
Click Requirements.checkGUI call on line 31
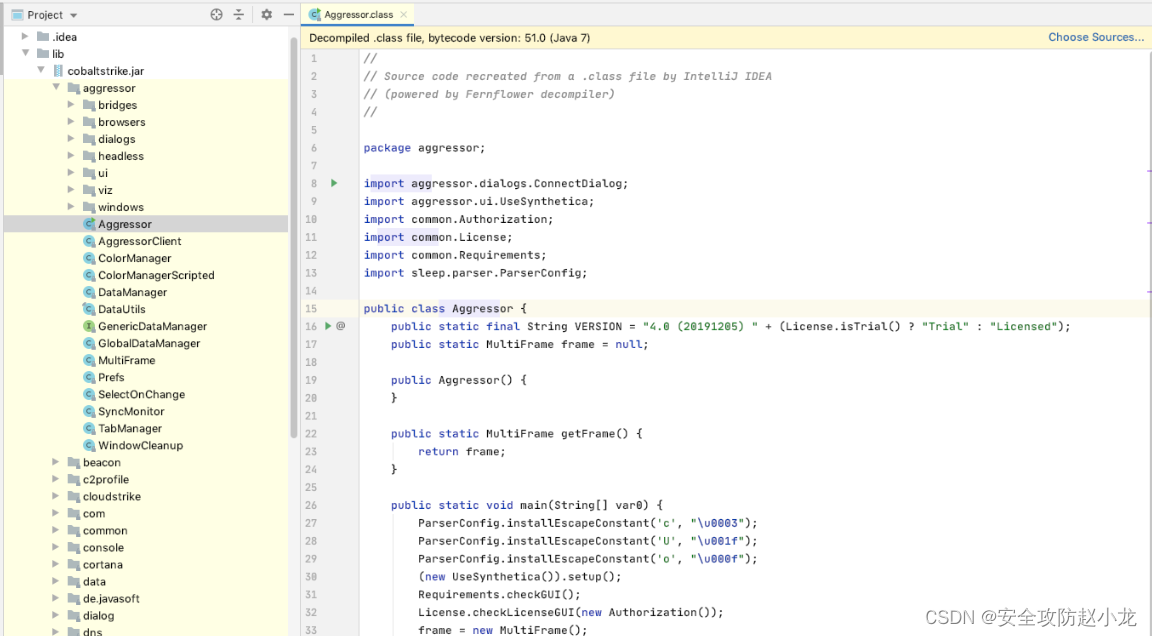(499, 594)
